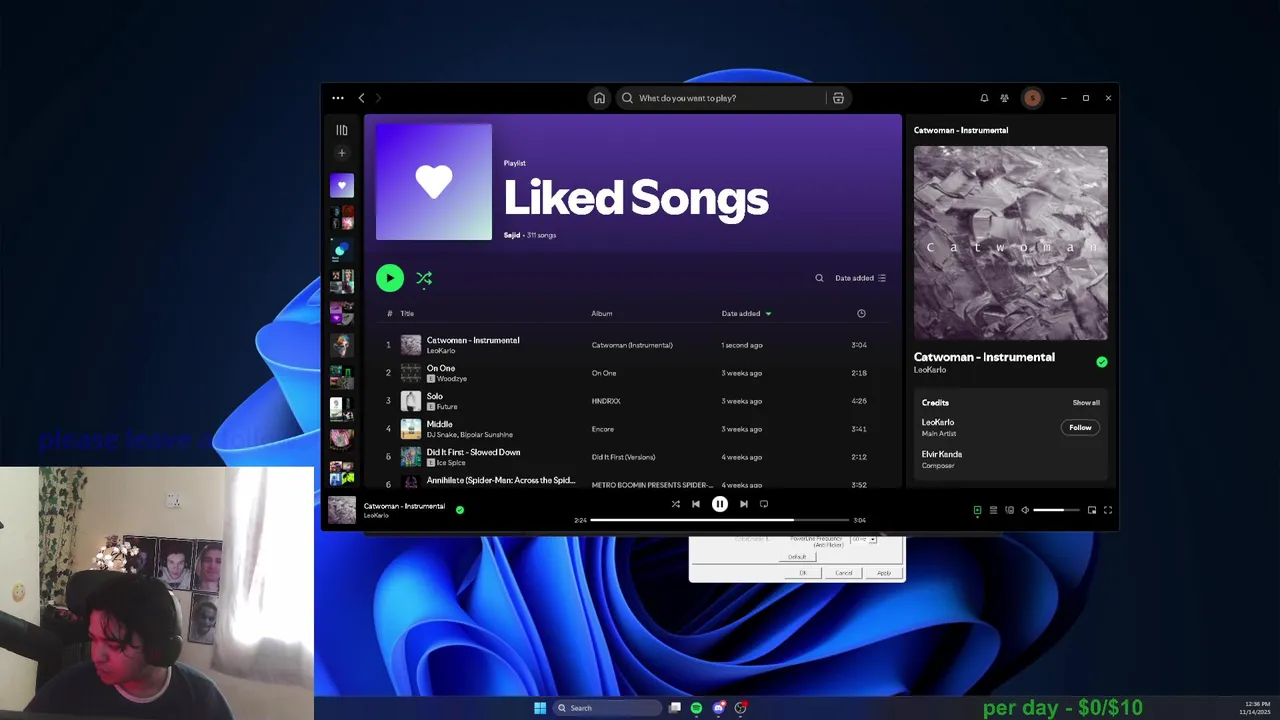Image resolution: width=1280 pixels, height=720 pixels.
Task: Click Cancel in the dialog behind Spotify
Action: coord(844,573)
